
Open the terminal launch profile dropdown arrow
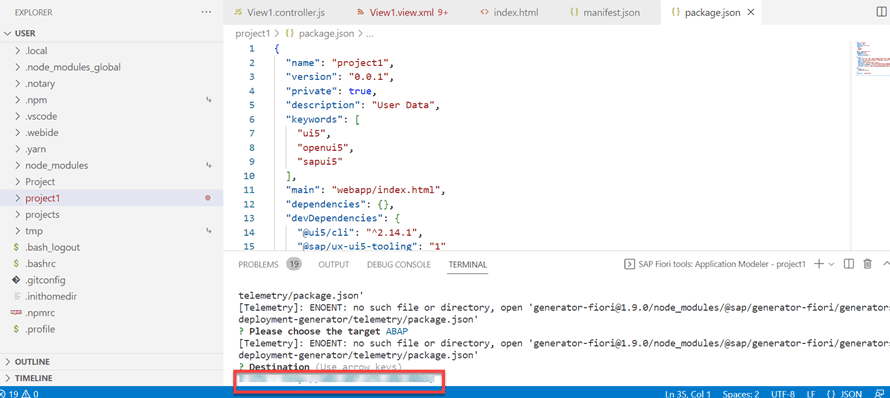tap(831, 264)
